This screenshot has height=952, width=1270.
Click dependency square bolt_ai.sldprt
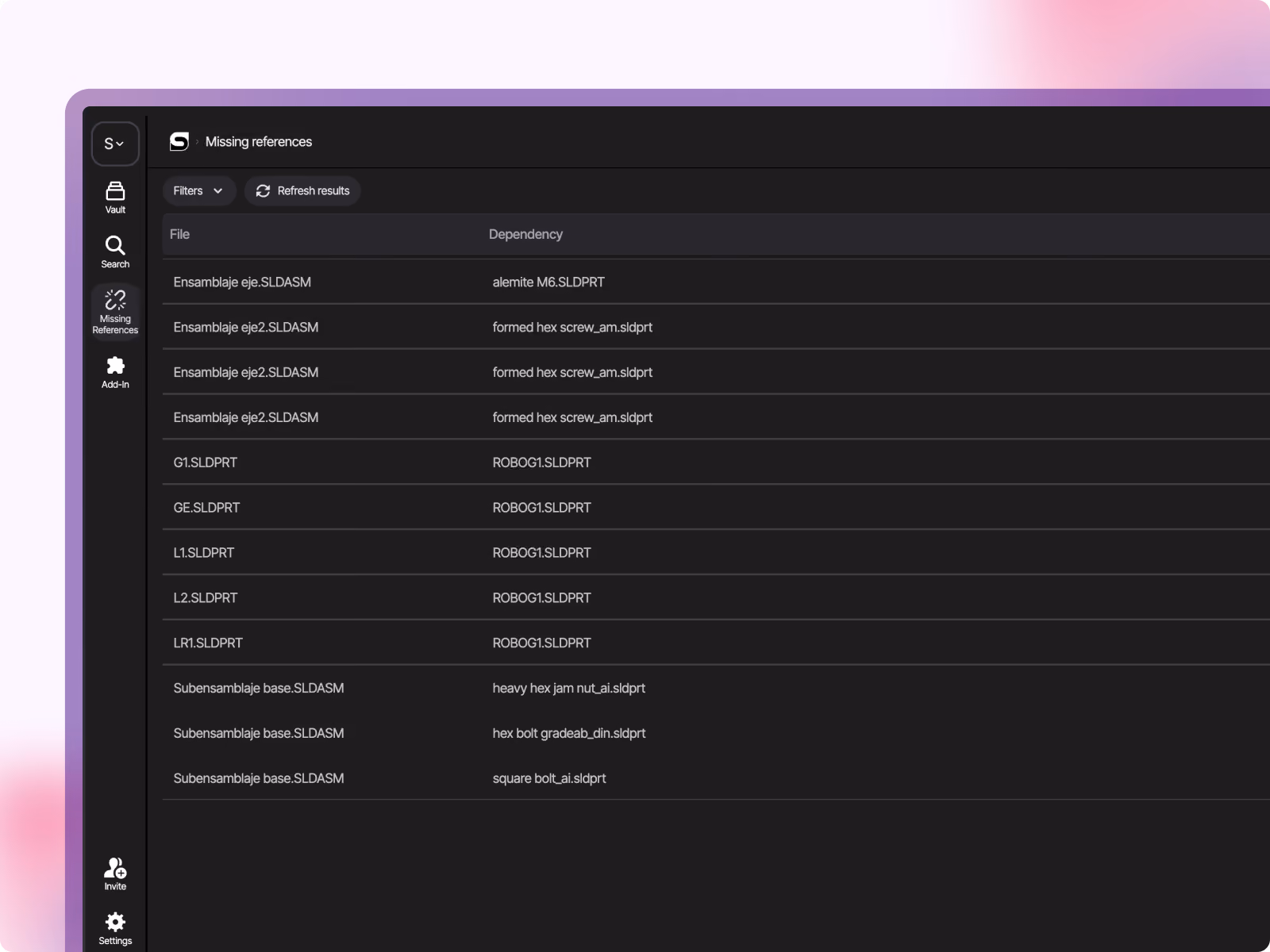click(x=548, y=779)
